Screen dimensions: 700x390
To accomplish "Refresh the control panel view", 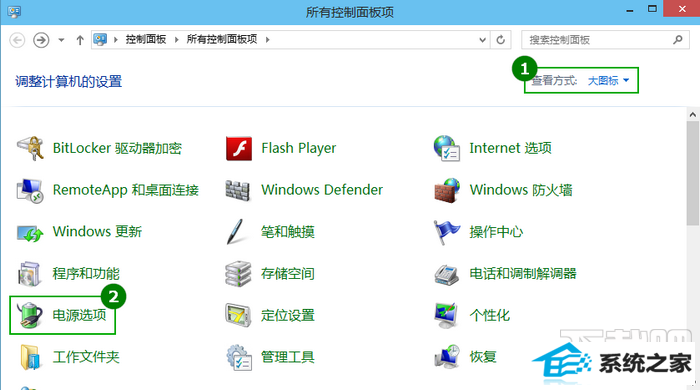I will 501,40.
